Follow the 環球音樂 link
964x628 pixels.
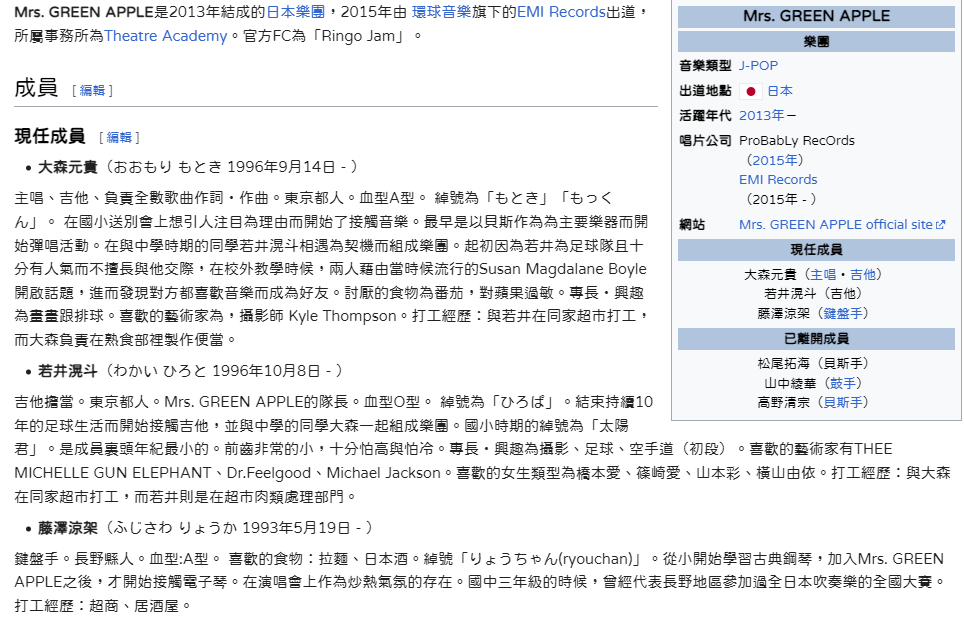[441, 12]
